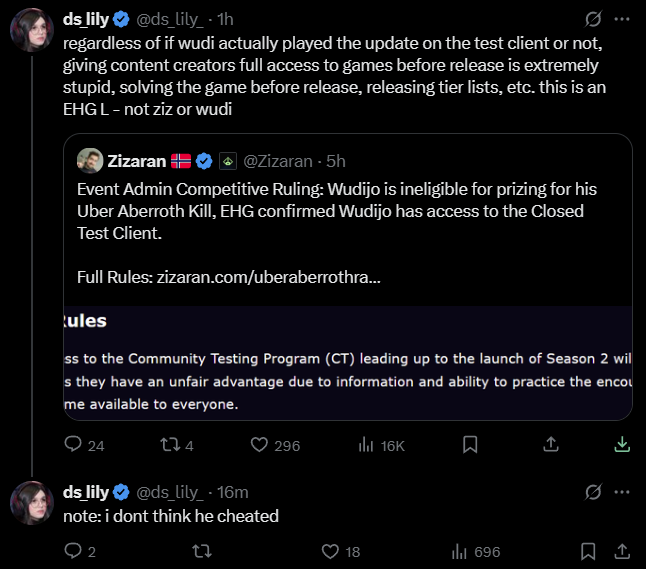The height and width of the screenshot is (569, 646).
Task: Open the Rules image preview in quoted tweet
Action: [348, 363]
